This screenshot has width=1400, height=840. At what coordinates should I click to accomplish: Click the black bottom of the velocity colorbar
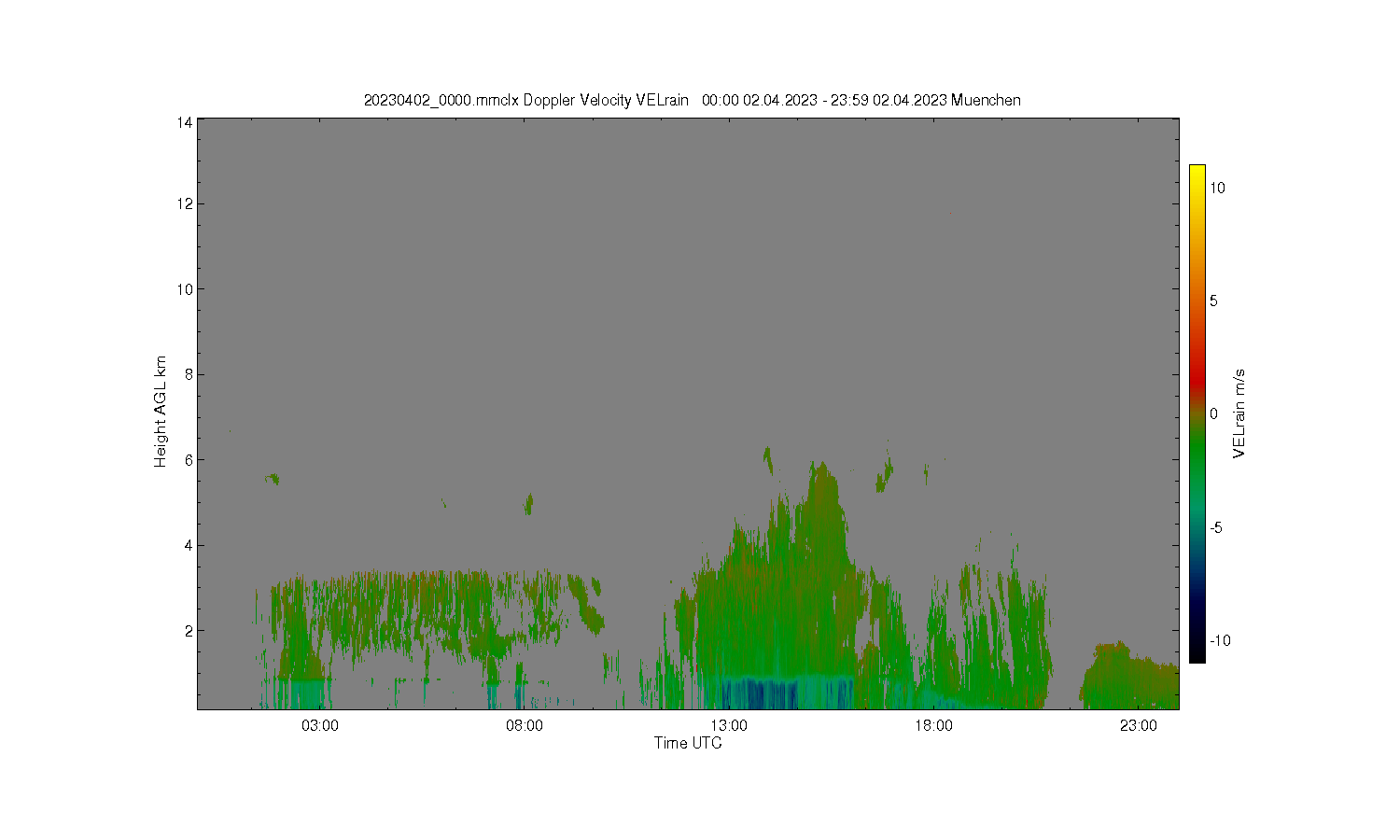click(1197, 655)
